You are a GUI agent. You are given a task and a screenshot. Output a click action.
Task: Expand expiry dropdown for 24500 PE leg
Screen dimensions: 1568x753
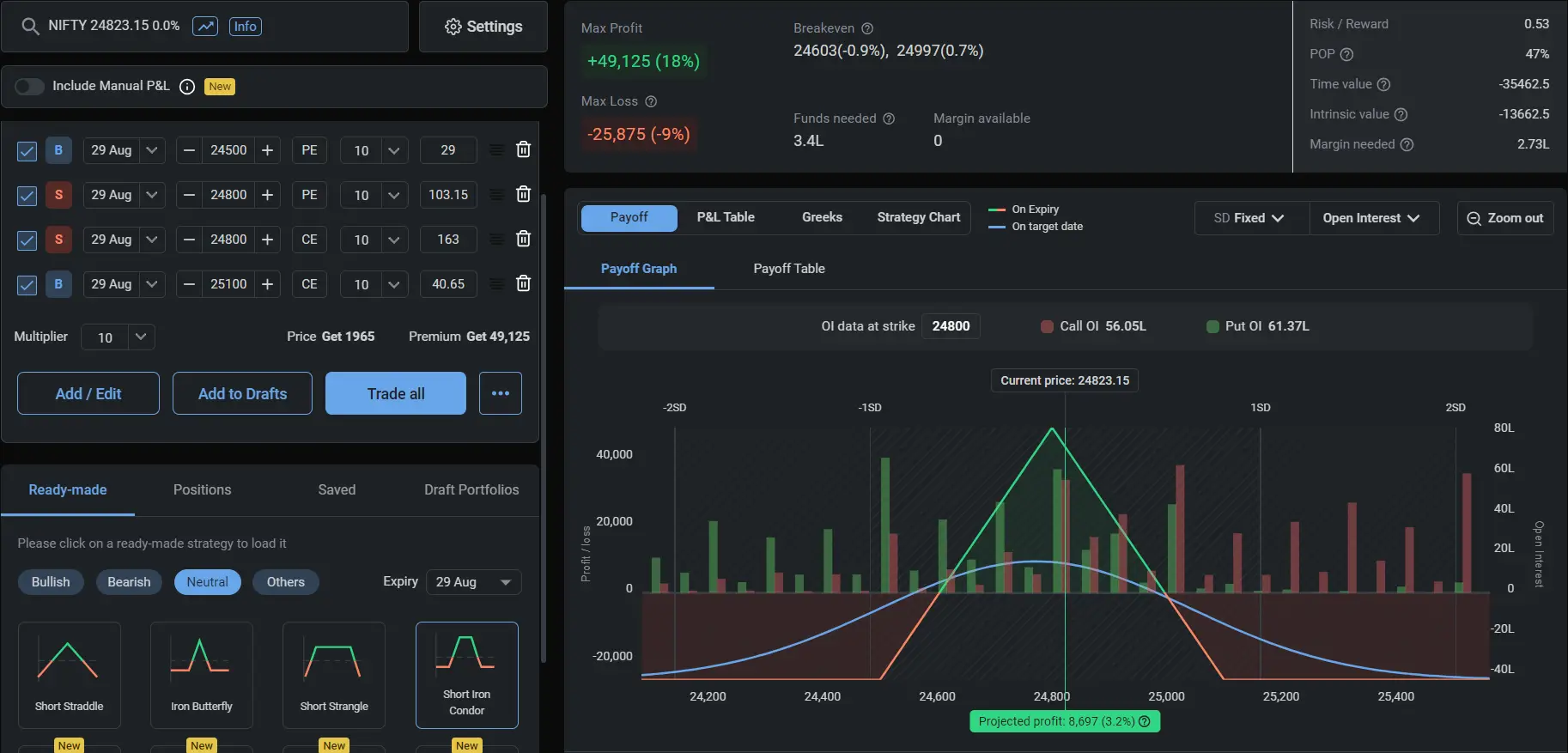(152, 150)
